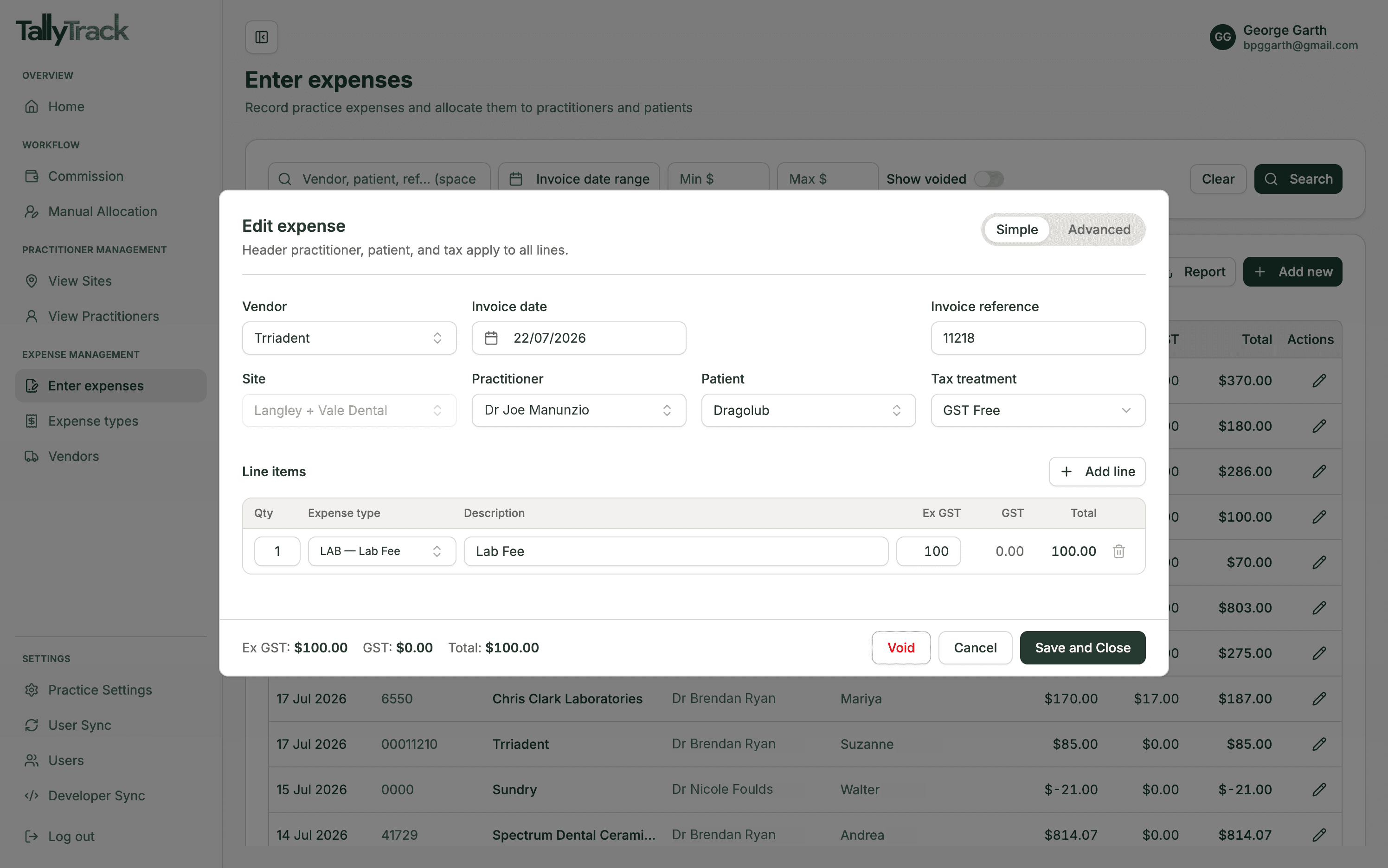Select Enter expenses in sidebar

111,386
